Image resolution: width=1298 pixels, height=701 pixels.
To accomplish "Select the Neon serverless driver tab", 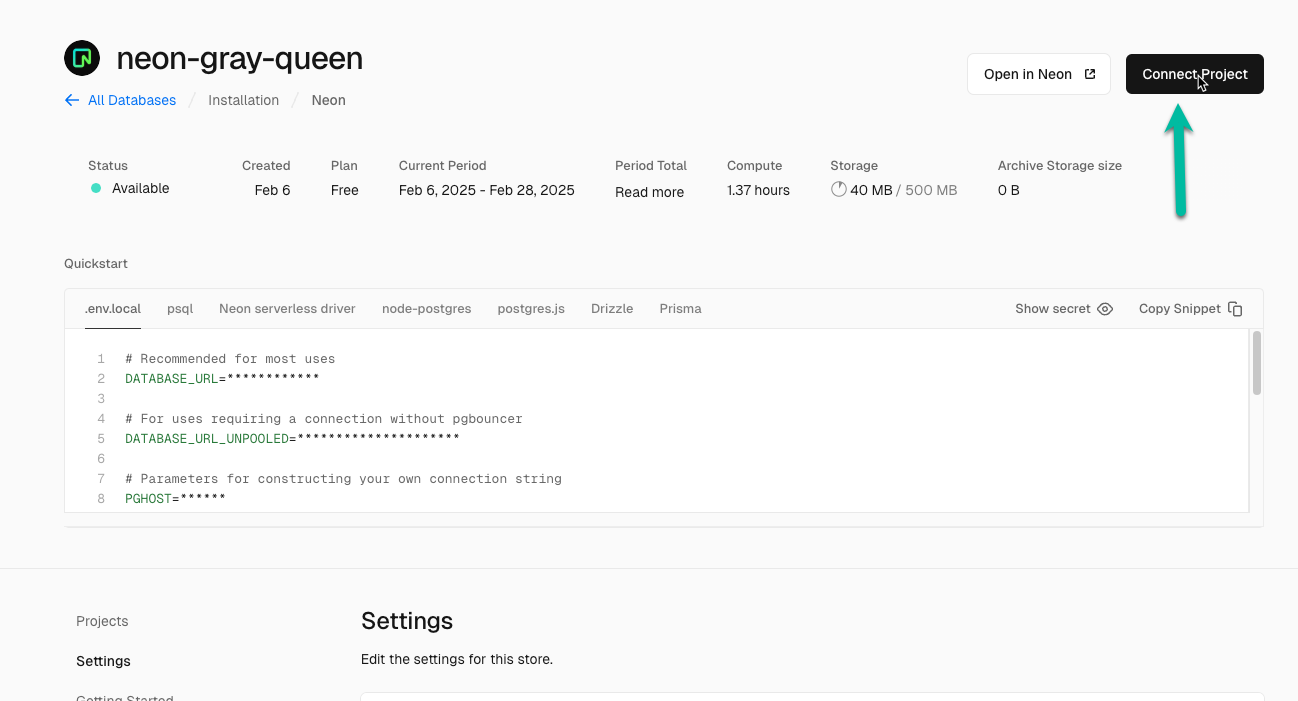I will 287,309.
